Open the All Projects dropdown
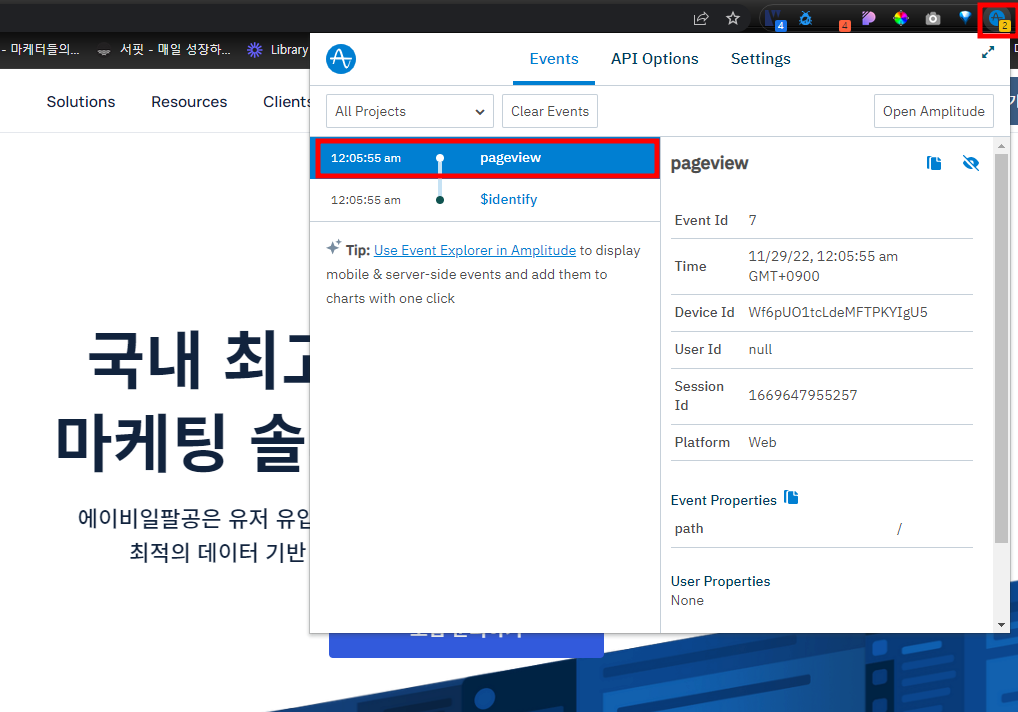Viewport: 1018px width, 712px height. point(410,111)
